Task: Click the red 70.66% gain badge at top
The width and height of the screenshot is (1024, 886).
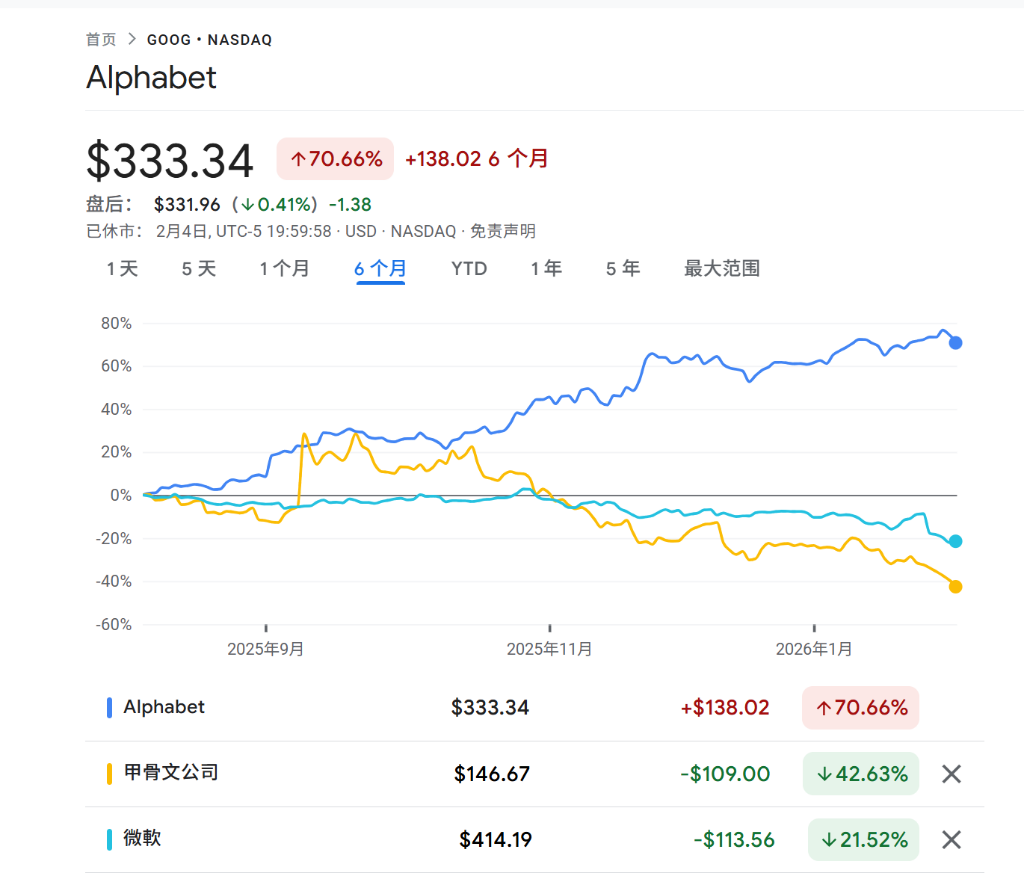Action: pos(335,159)
